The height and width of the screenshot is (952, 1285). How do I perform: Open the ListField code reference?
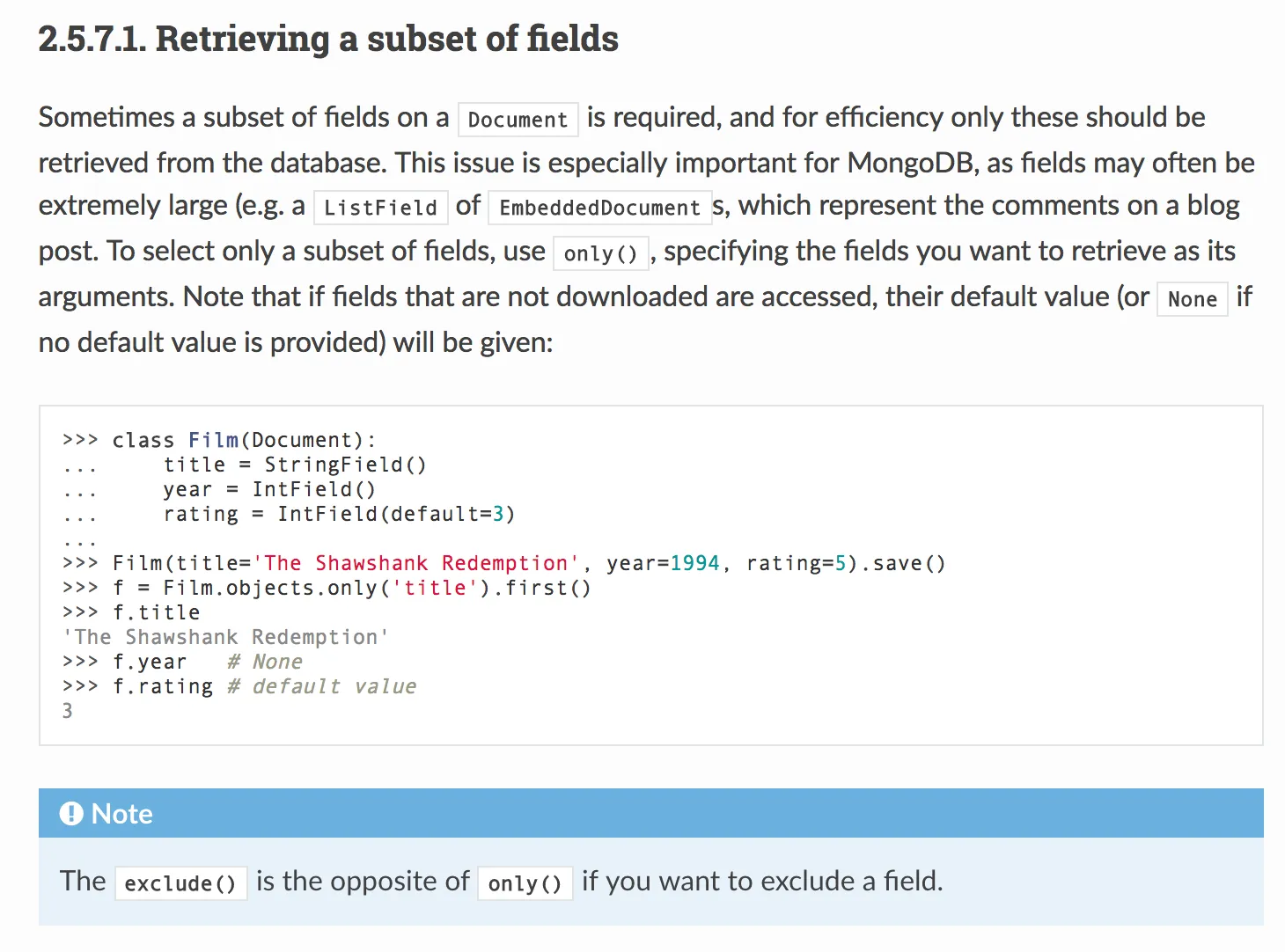(380, 208)
